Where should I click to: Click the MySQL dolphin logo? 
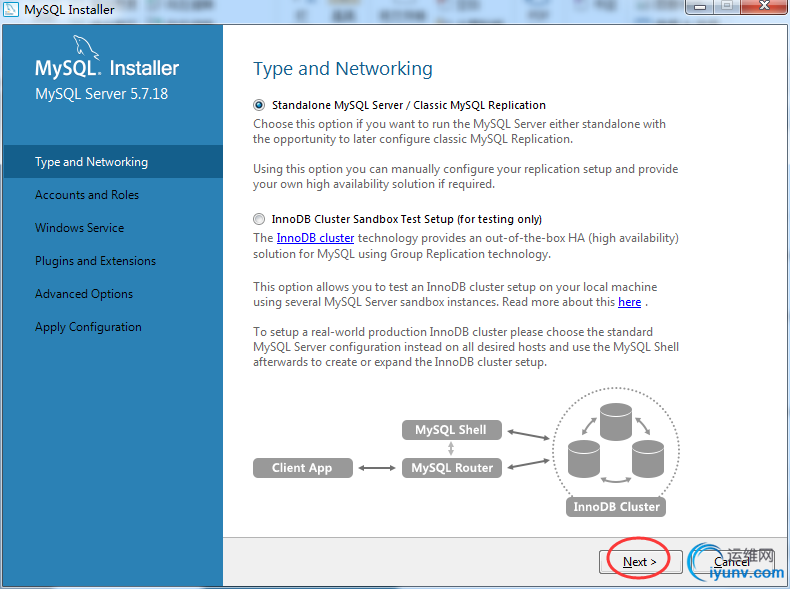point(86,47)
